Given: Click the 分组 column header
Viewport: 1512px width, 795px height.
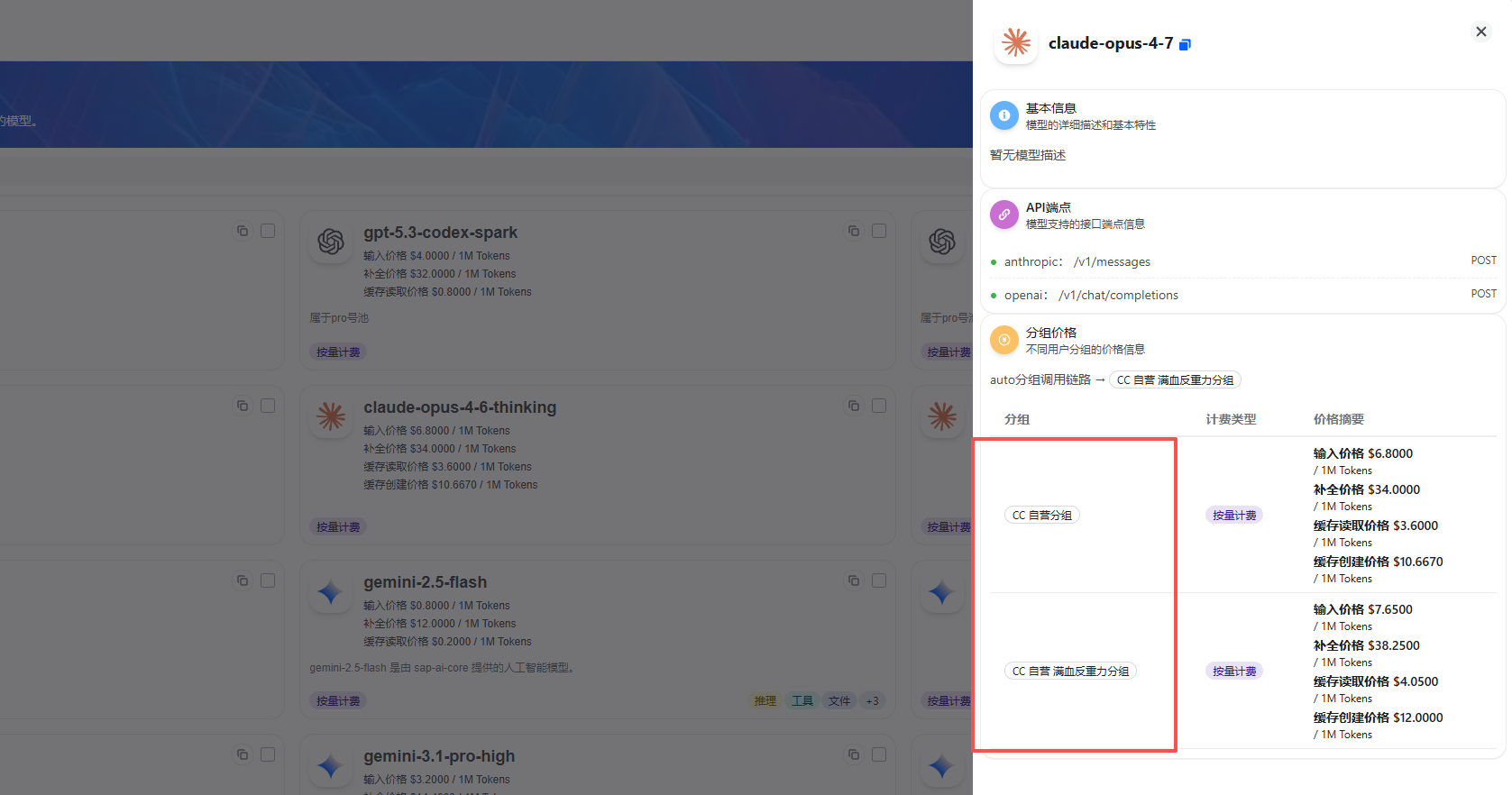Looking at the screenshot, I should pyautogui.click(x=1017, y=419).
